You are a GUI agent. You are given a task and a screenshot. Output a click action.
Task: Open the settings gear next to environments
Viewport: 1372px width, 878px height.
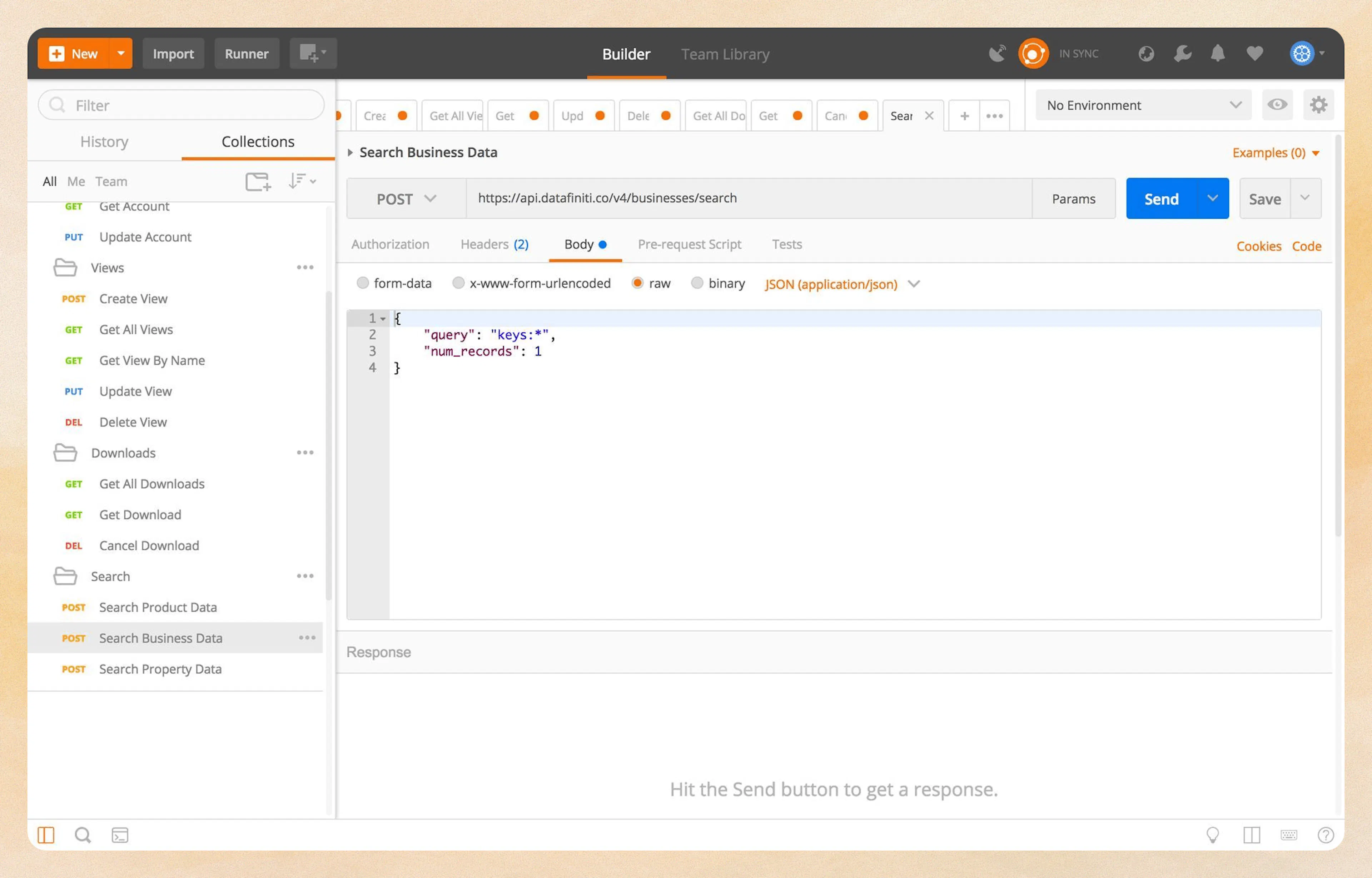[1318, 105]
